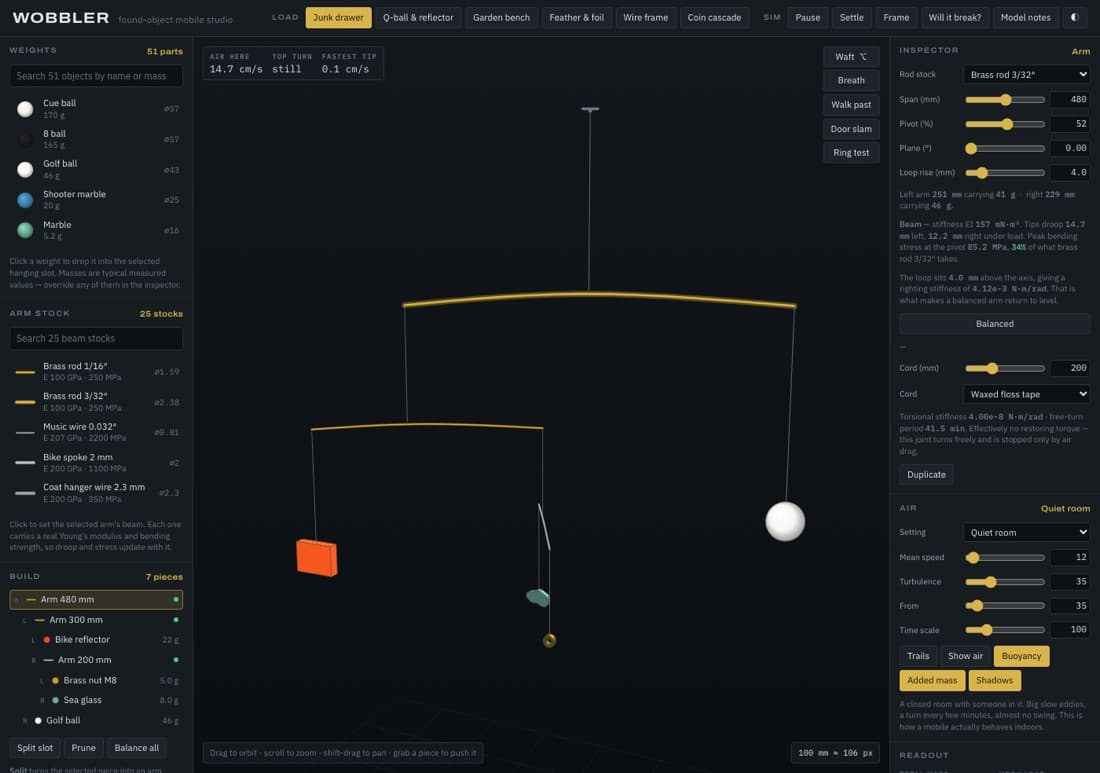The image size is (1100, 773).
Task: Open the Cord type dropdown
Action: [1027, 394]
